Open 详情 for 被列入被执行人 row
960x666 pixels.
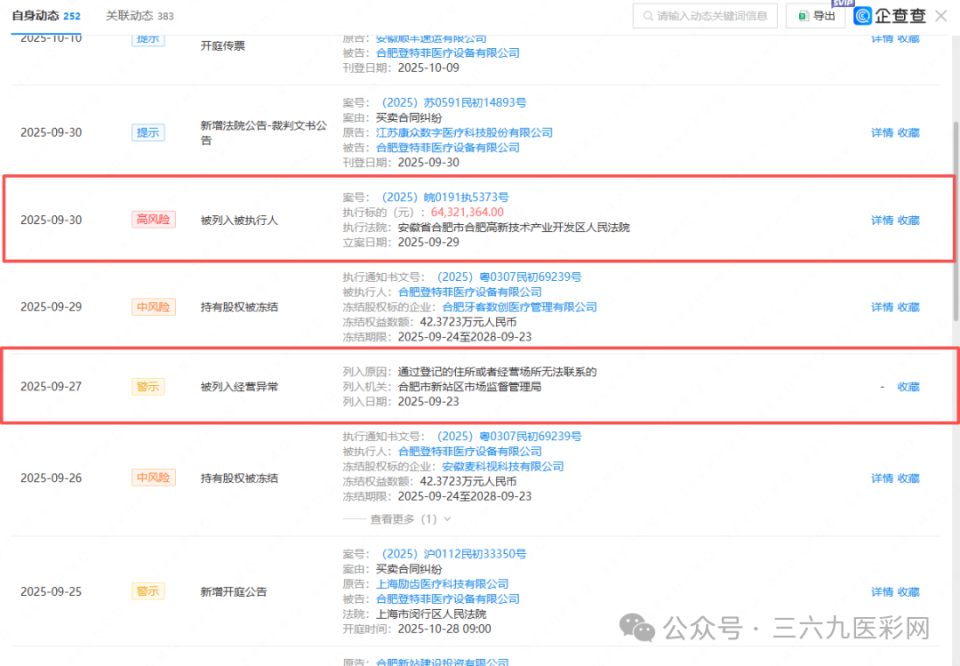point(882,220)
